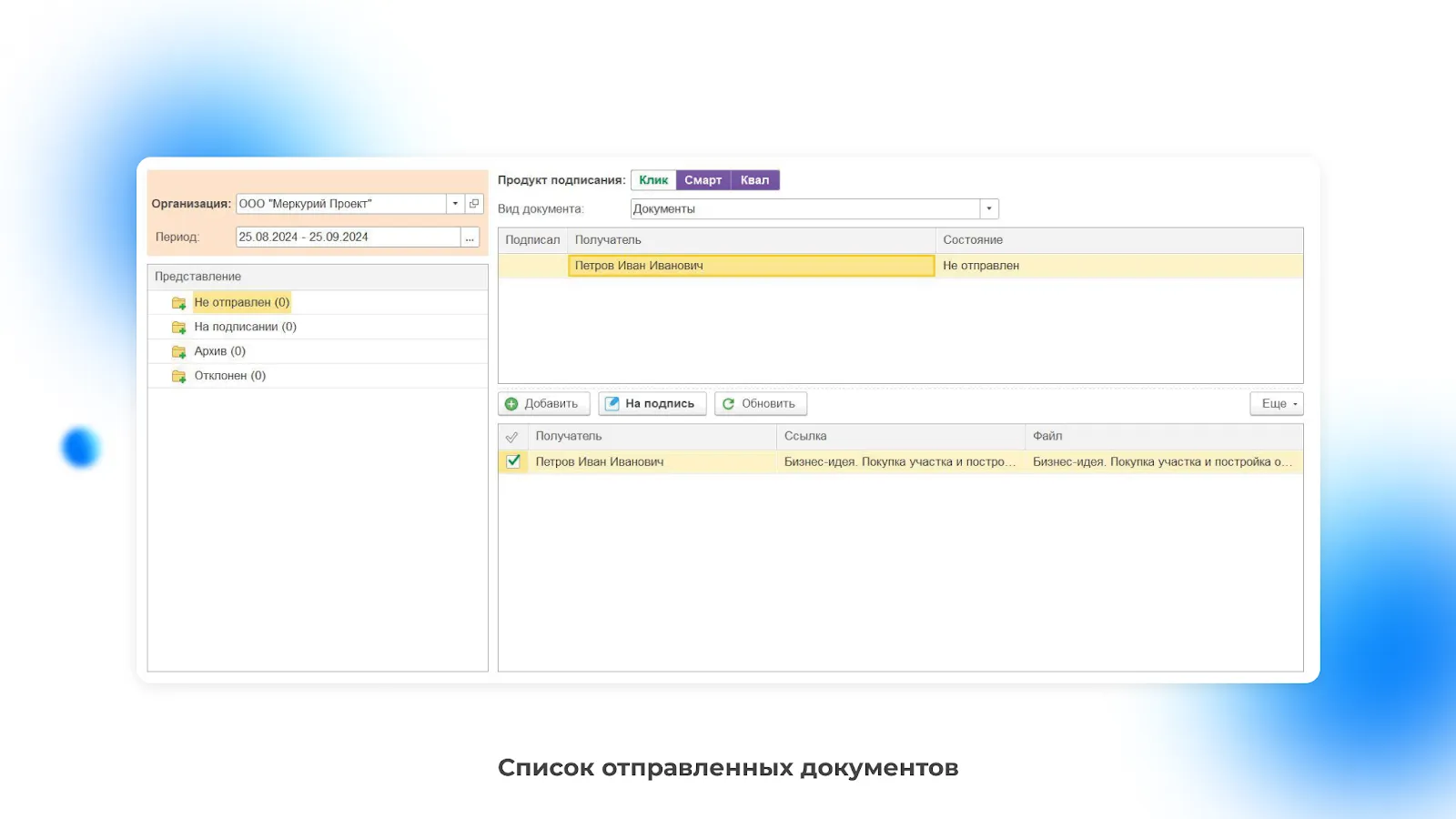The width and height of the screenshot is (1456, 819).
Task: Click the checkmark icon in table header
Action: click(x=512, y=437)
